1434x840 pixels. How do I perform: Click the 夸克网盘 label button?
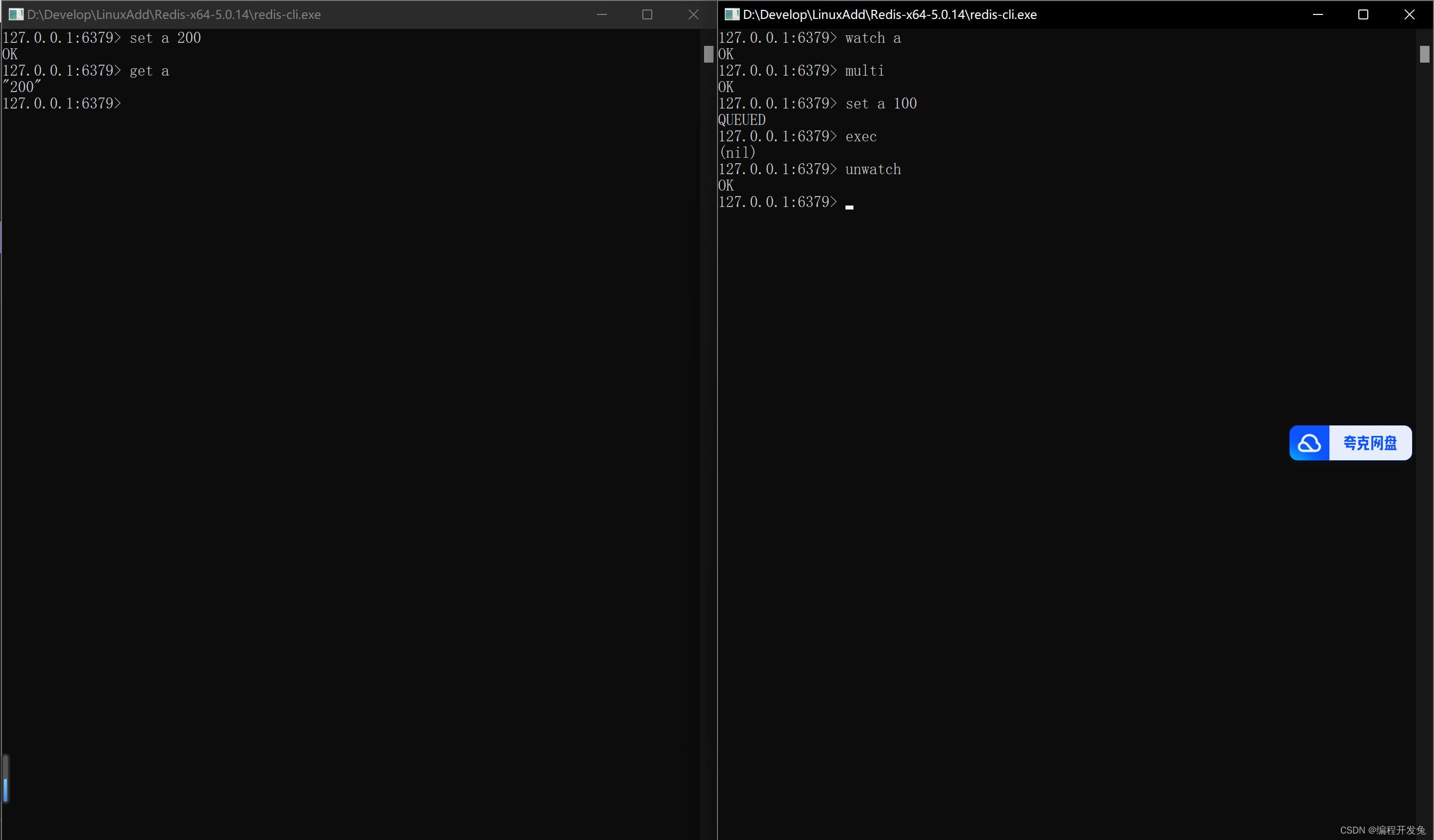click(x=1370, y=443)
